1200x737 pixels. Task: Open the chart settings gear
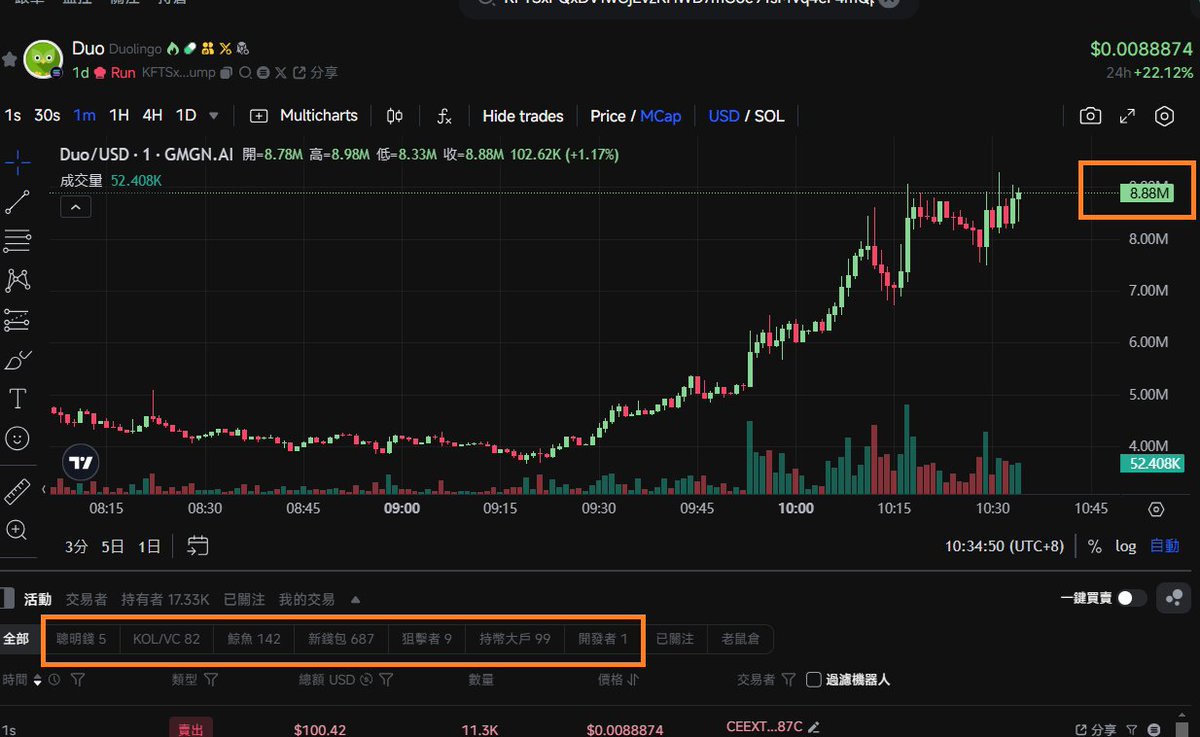1164,116
